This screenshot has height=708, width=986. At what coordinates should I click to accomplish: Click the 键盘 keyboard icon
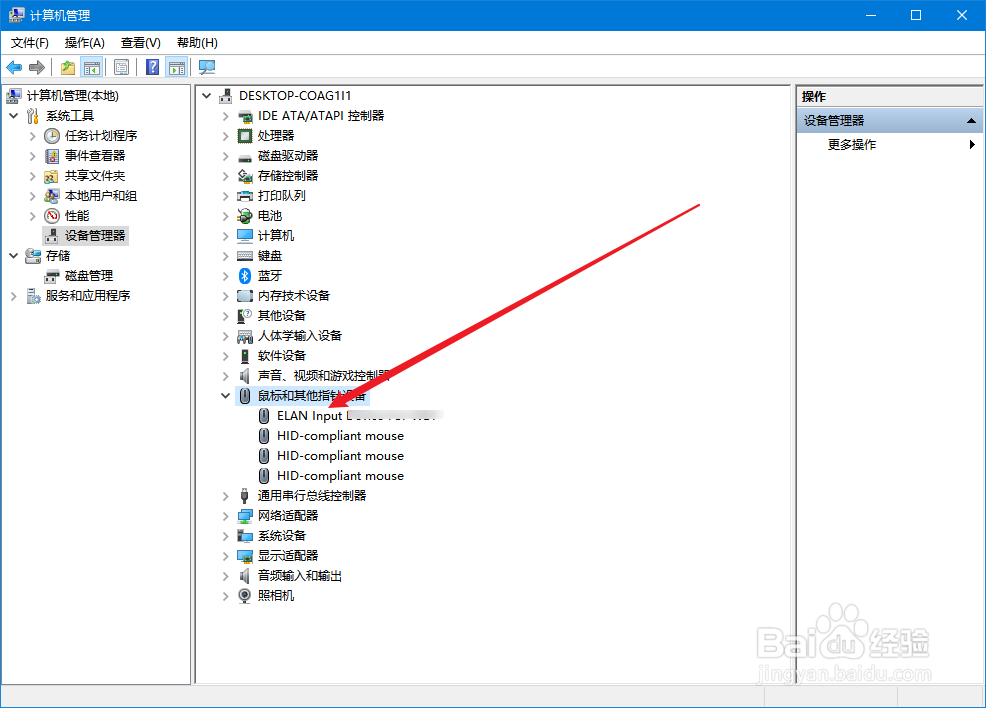pos(245,256)
